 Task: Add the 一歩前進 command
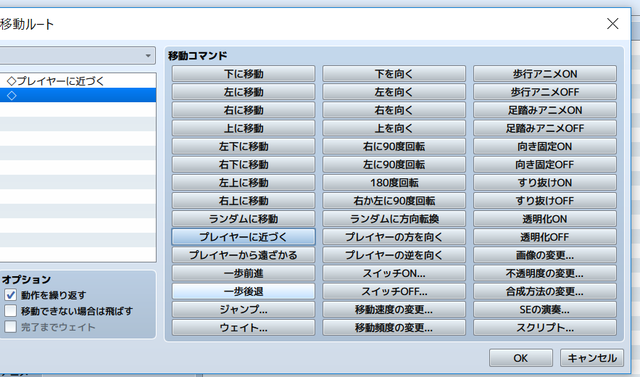click(x=243, y=273)
